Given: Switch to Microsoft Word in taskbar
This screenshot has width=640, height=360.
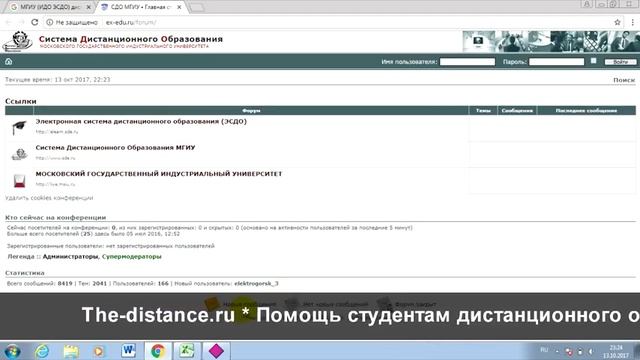Looking at the screenshot, I should pos(129,351).
